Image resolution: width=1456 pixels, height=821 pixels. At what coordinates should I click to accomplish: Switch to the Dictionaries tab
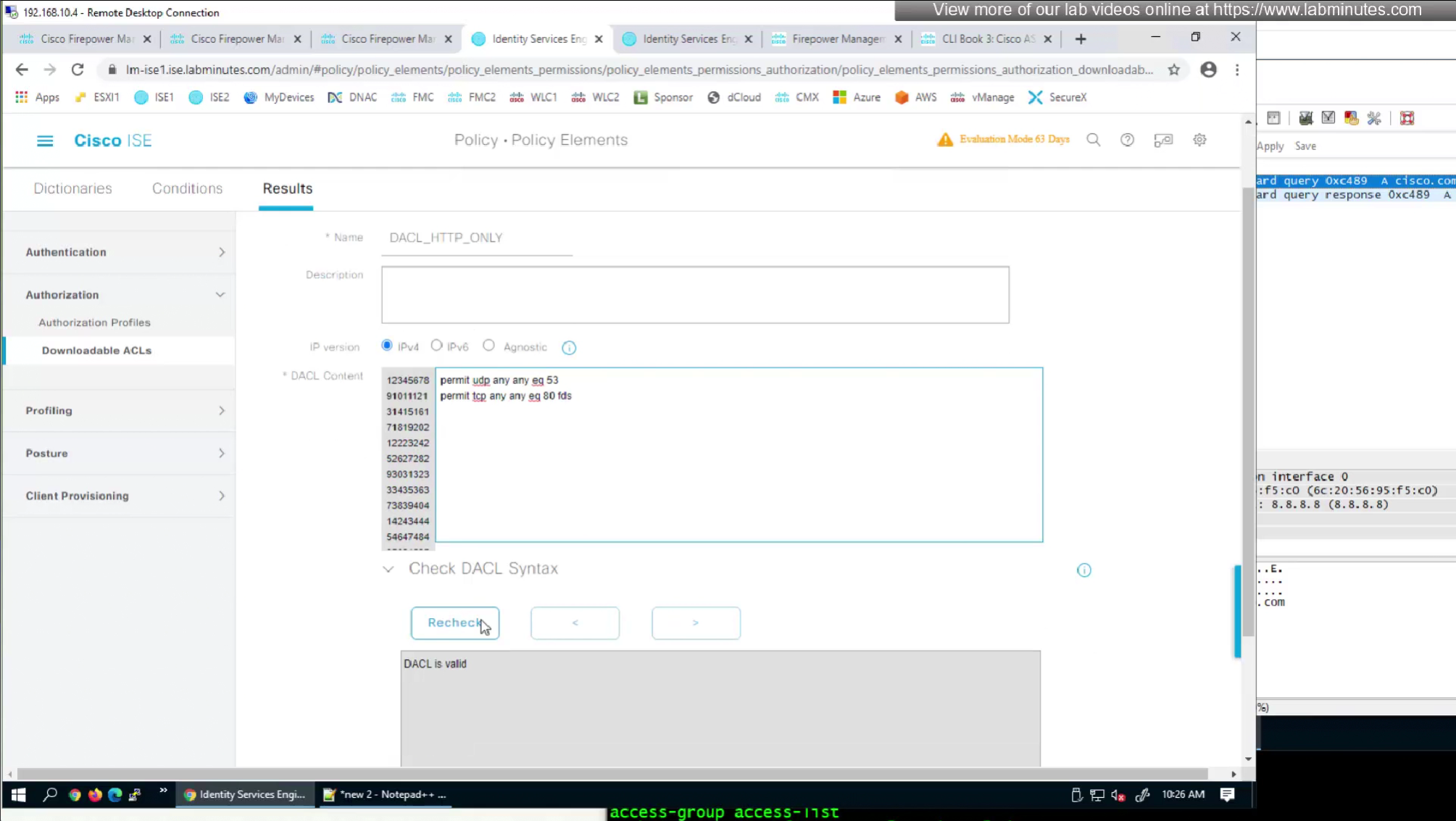pyautogui.click(x=72, y=188)
